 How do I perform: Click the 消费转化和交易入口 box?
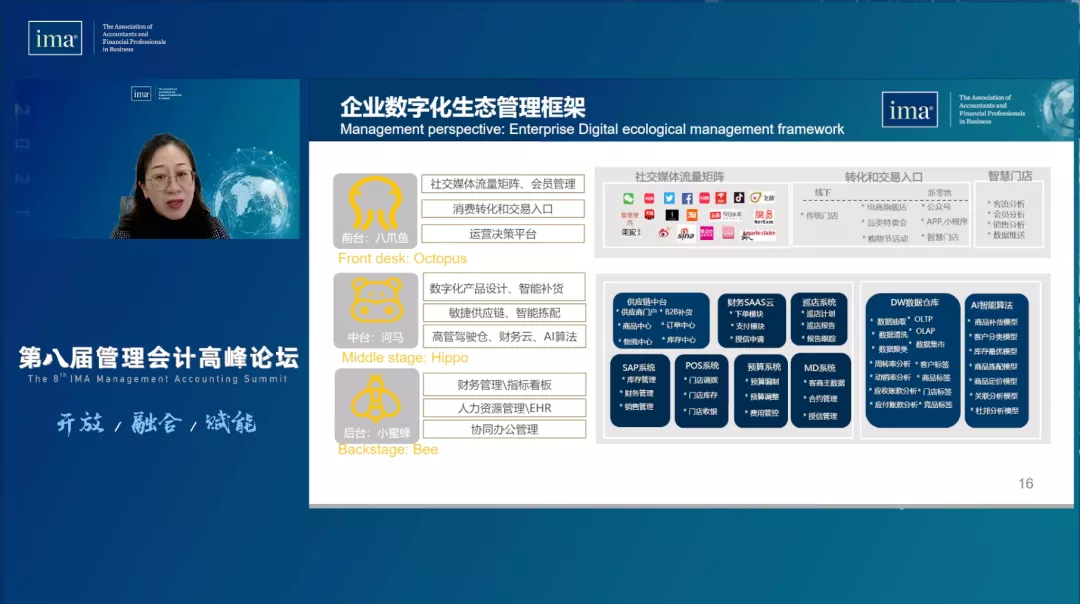(x=503, y=209)
